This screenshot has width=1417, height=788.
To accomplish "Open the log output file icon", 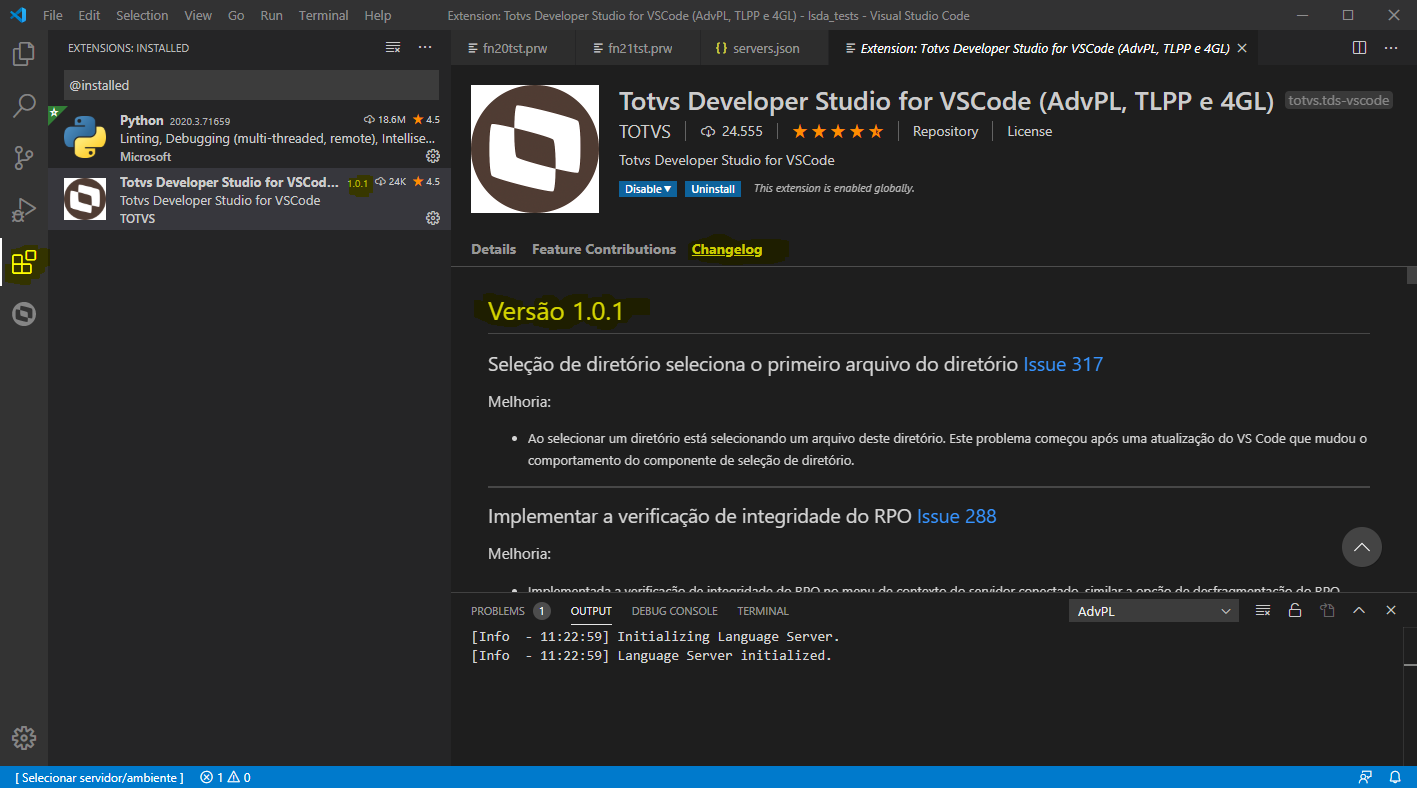I will coord(1327,610).
